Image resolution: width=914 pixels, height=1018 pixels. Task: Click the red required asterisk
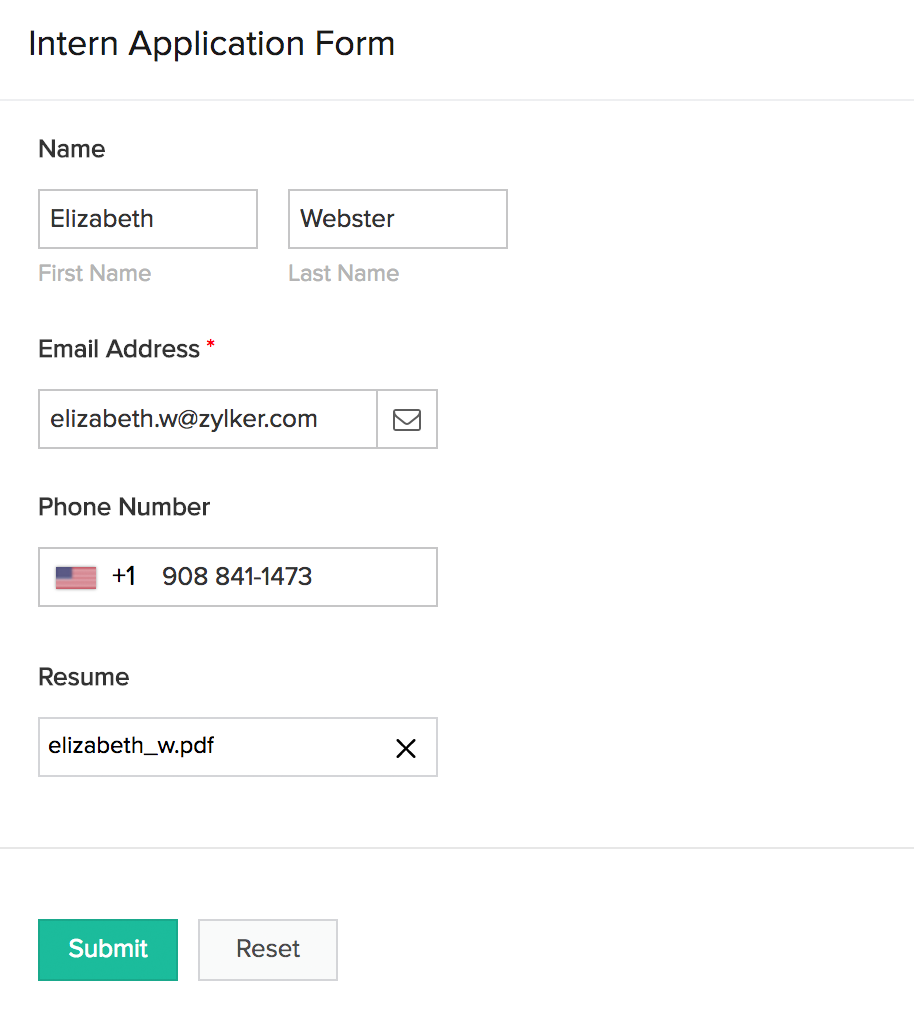[210, 345]
